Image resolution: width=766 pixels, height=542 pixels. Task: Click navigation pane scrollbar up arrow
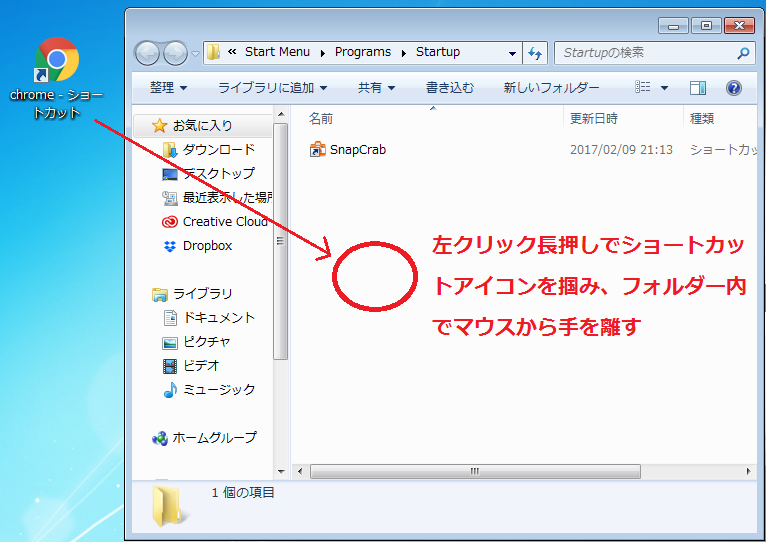click(x=280, y=115)
